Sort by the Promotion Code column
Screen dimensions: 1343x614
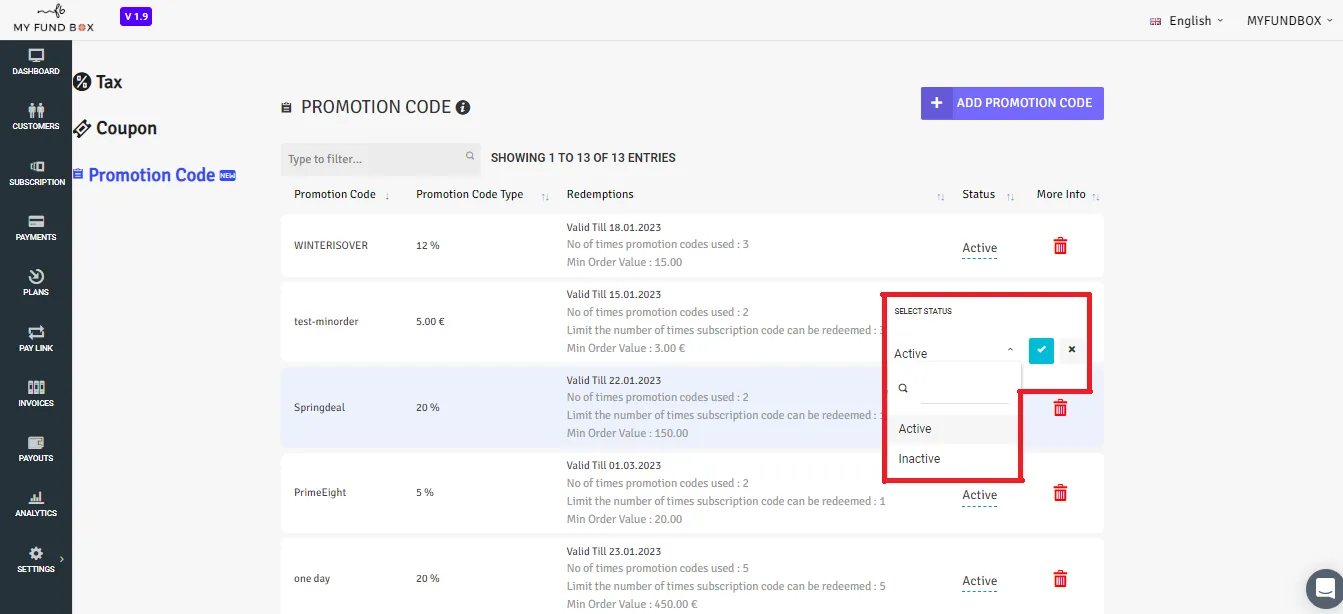point(342,195)
